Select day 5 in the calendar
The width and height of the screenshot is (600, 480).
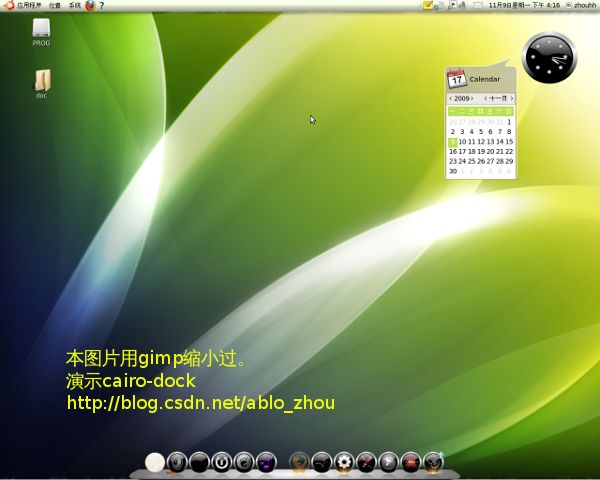(x=481, y=132)
